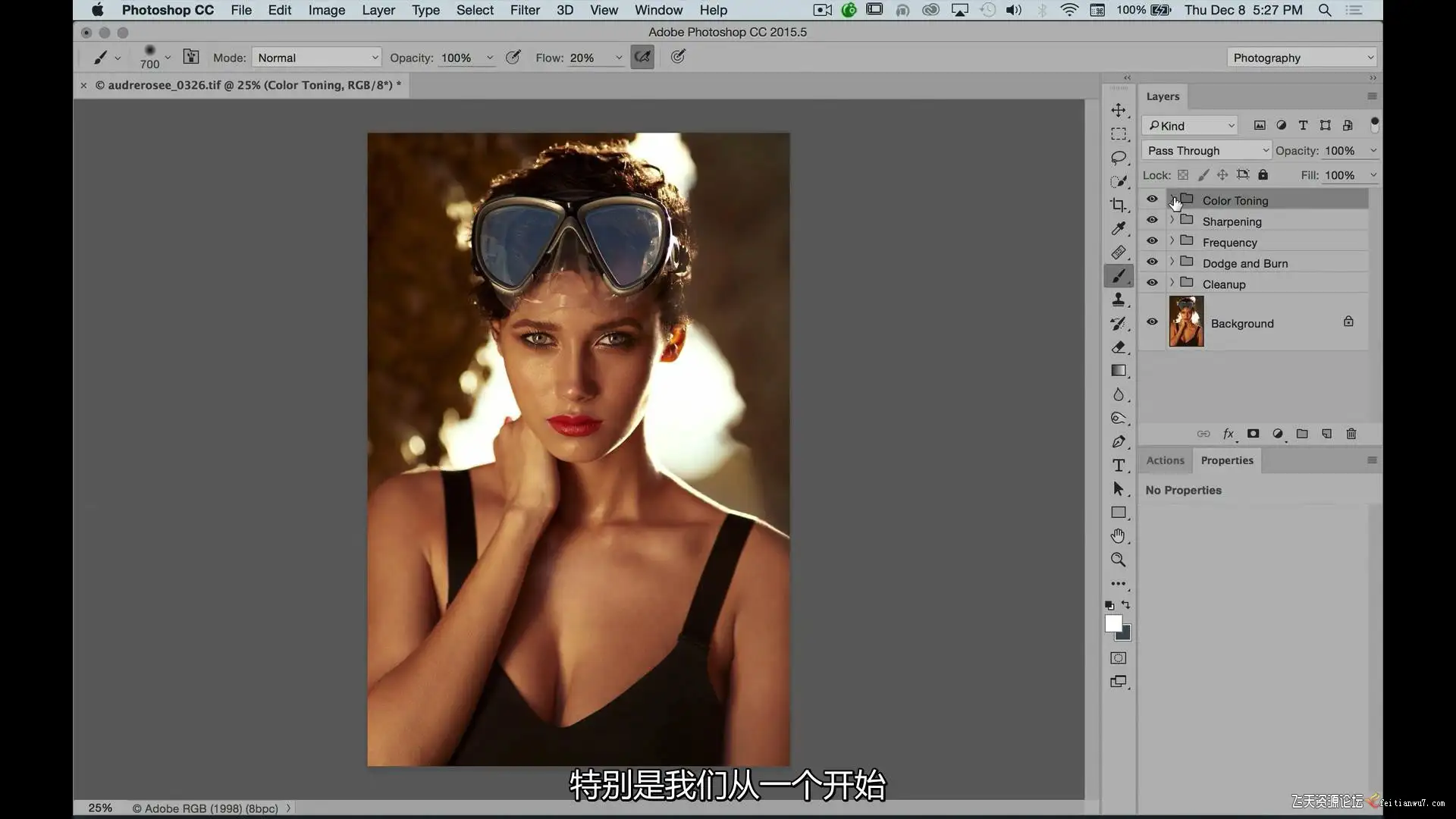The image size is (1456, 819).
Task: Select the Move tool
Action: click(1118, 110)
